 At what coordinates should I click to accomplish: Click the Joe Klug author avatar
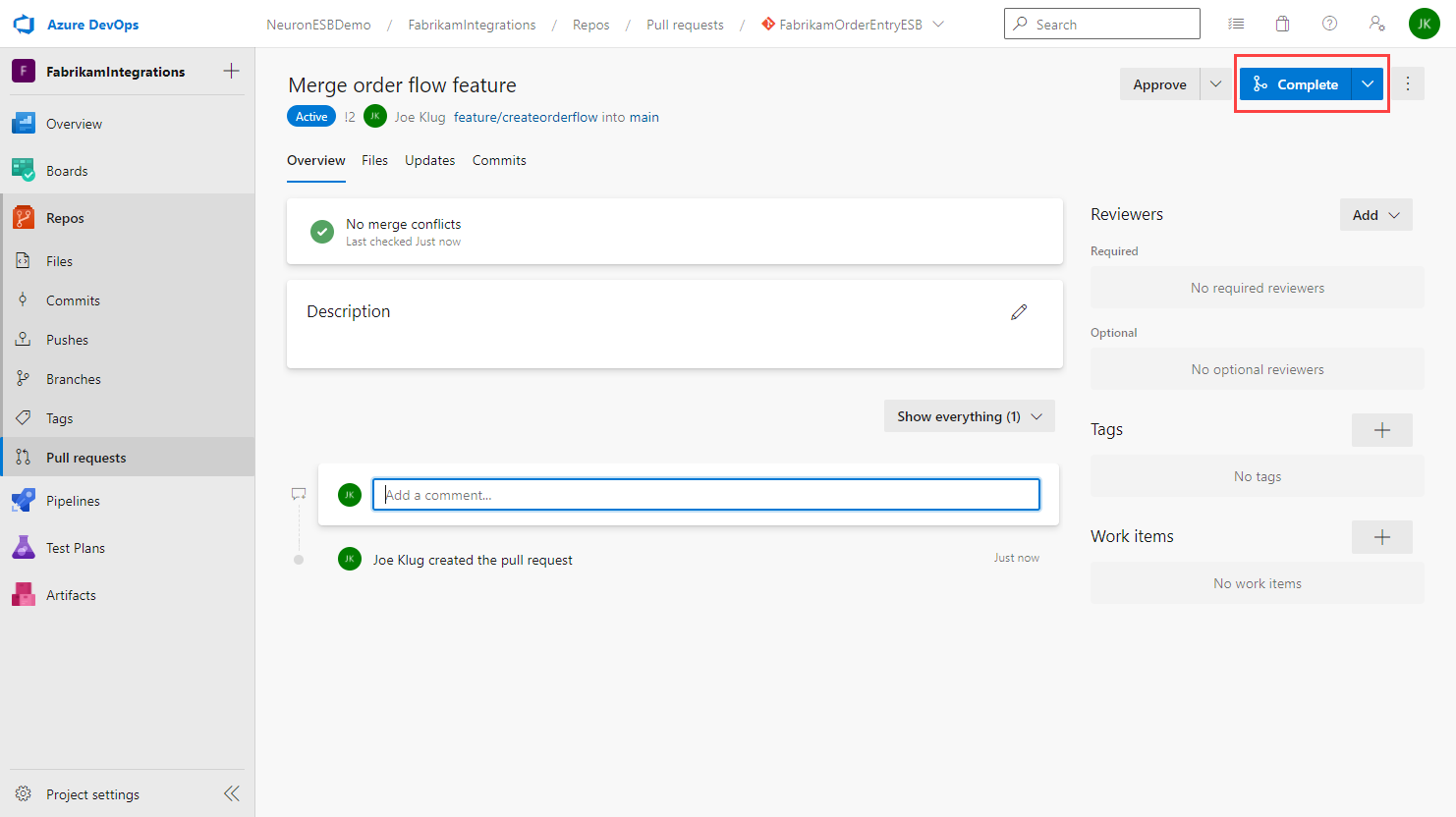[x=375, y=117]
